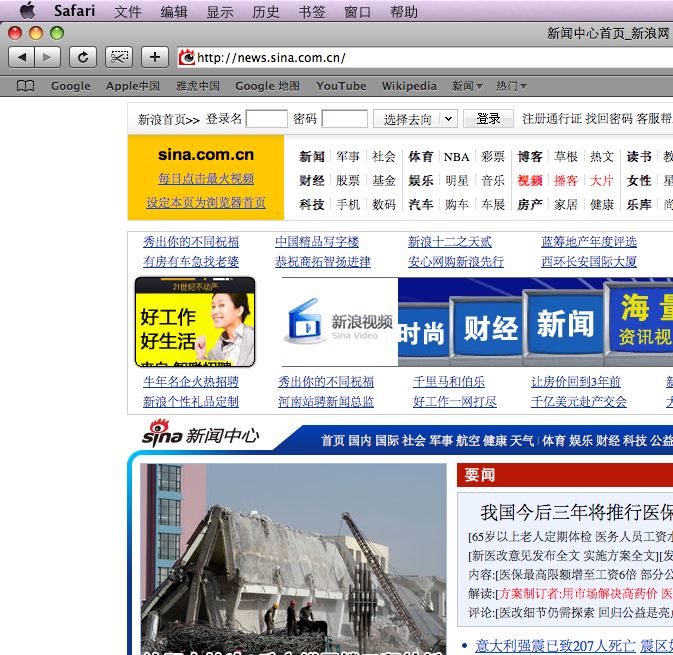The width and height of the screenshot is (673, 655).
Task: Click the 牛年名企火热招聘 link
Action: [x=191, y=382]
